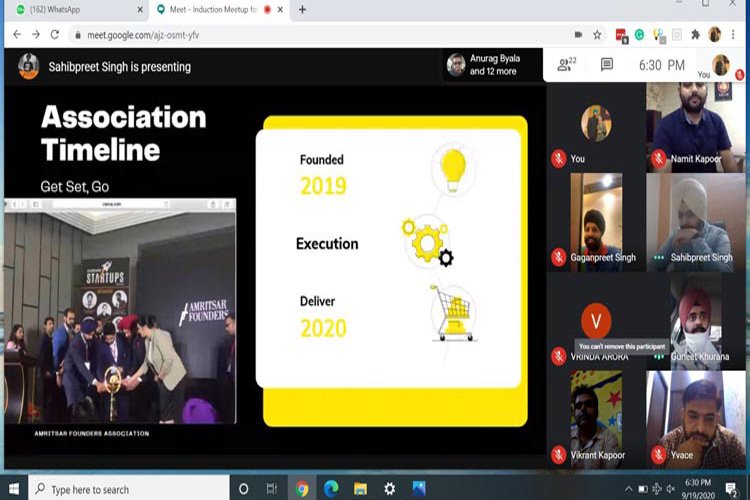750x500 pixels.
Task: Show the participants list people icon
Action: 566,65
